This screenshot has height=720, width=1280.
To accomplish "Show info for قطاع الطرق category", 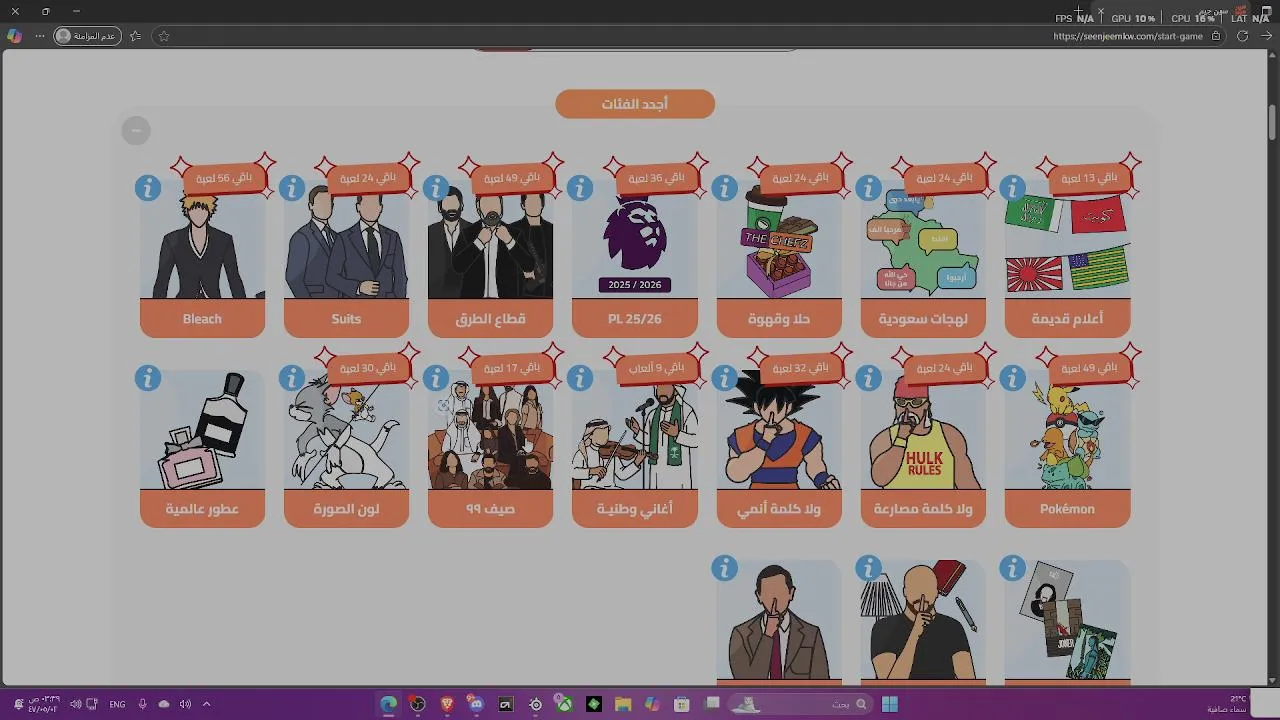I will click(x=436, y=188).
